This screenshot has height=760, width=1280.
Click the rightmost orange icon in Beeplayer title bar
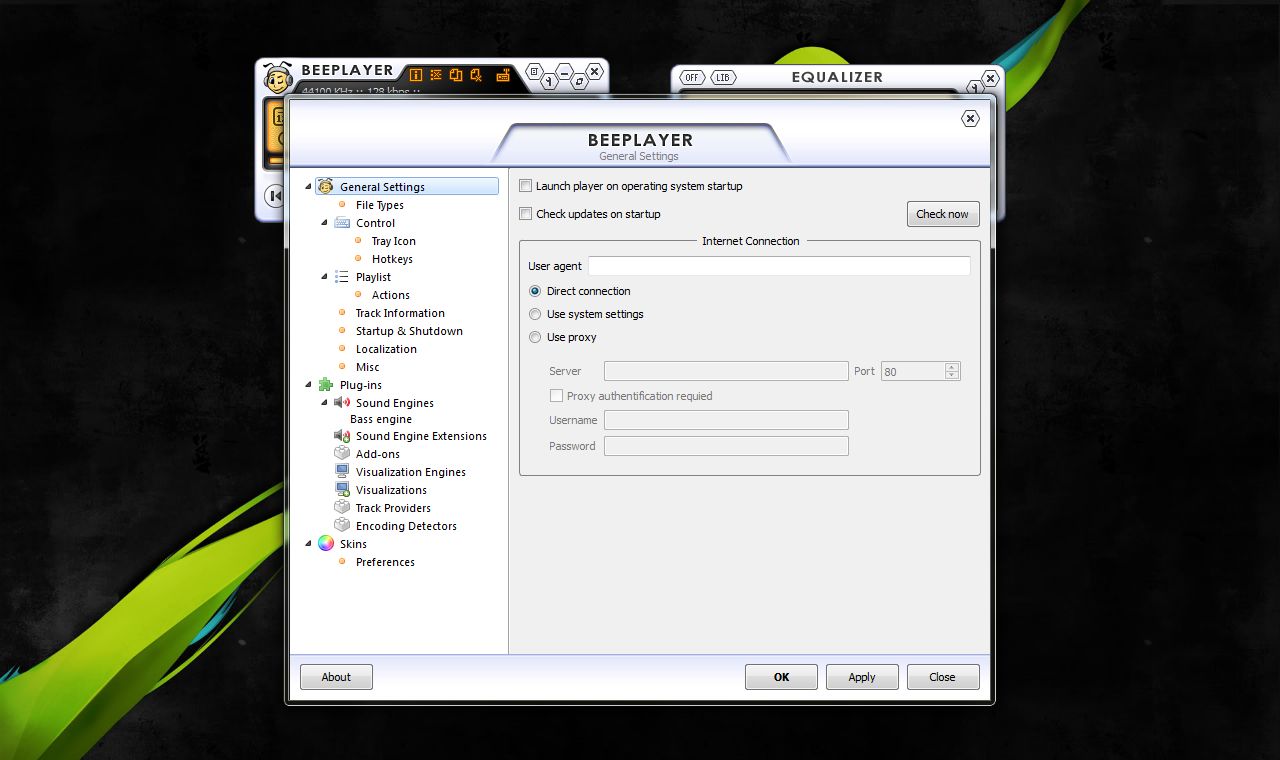pos(503,75)
